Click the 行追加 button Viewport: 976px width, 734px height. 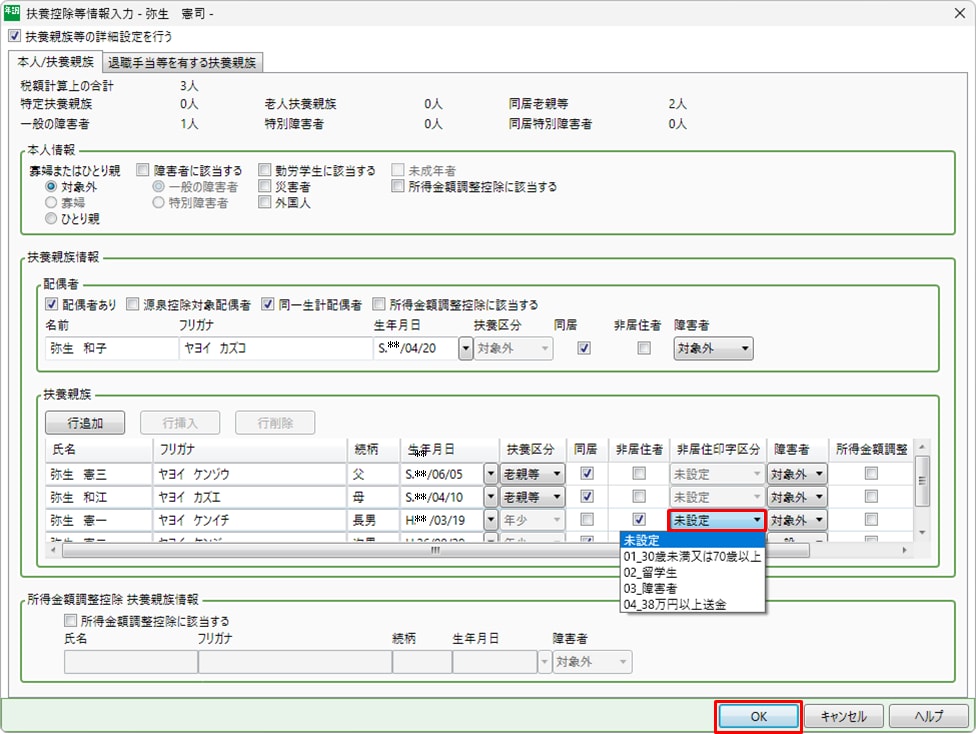pos(85,422)
